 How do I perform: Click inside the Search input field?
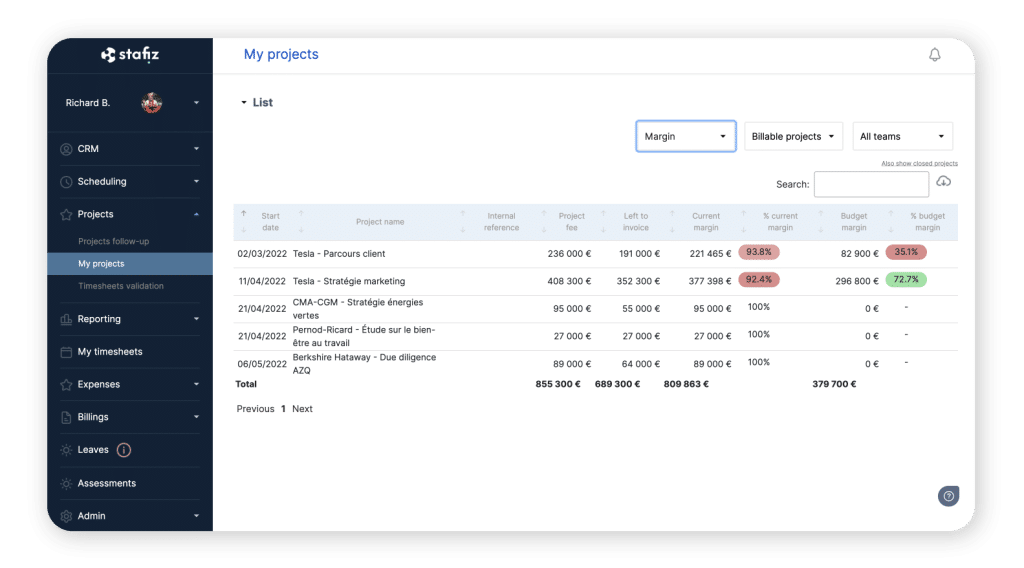click(x=871, y=185)
